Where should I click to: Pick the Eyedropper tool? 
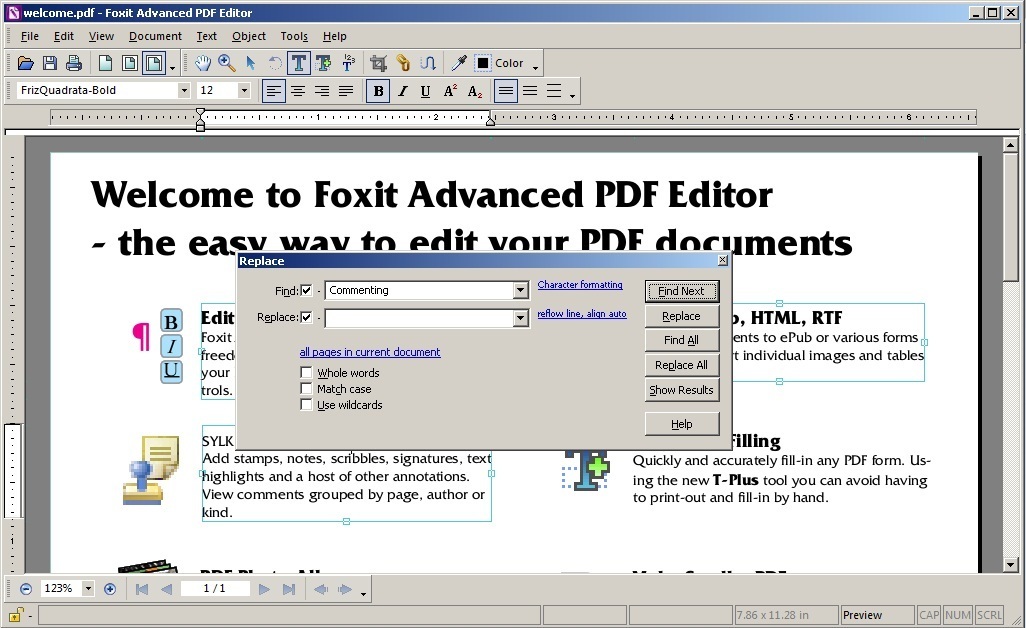(459, 63)
